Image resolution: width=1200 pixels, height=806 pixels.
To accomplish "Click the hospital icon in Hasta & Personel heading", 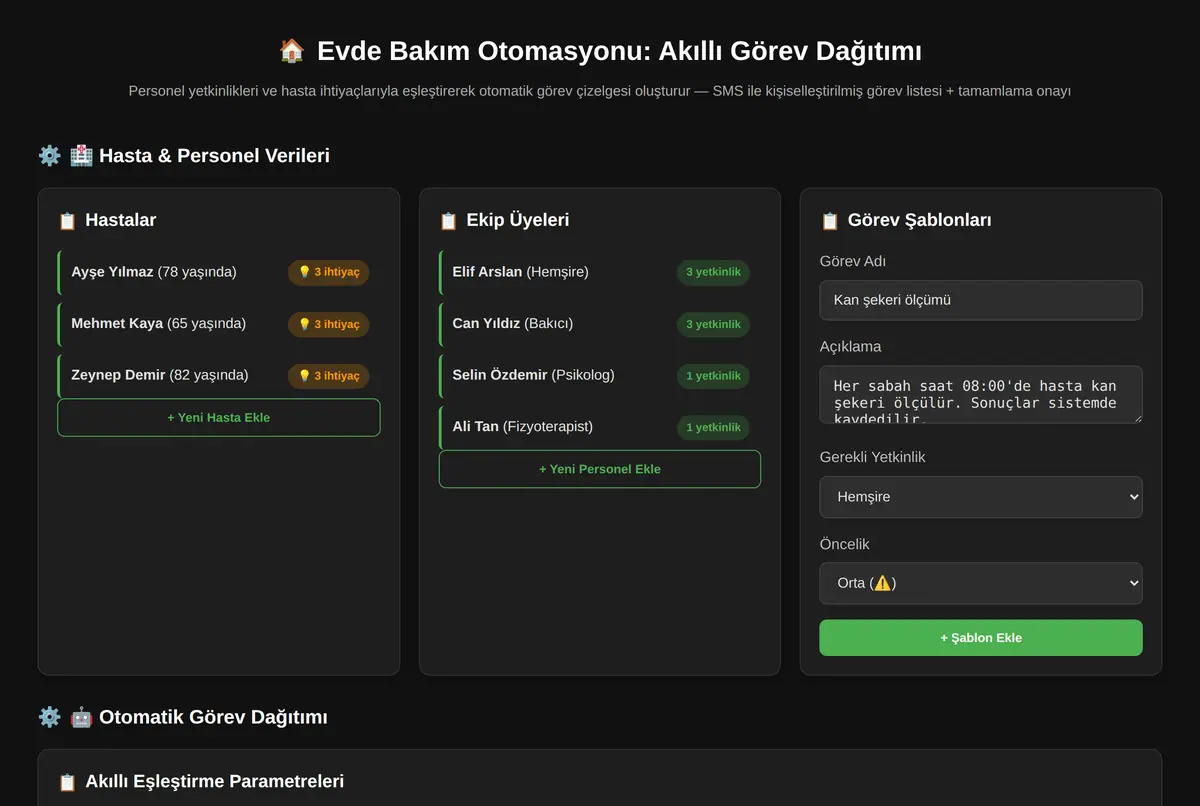I will point(82,155).
